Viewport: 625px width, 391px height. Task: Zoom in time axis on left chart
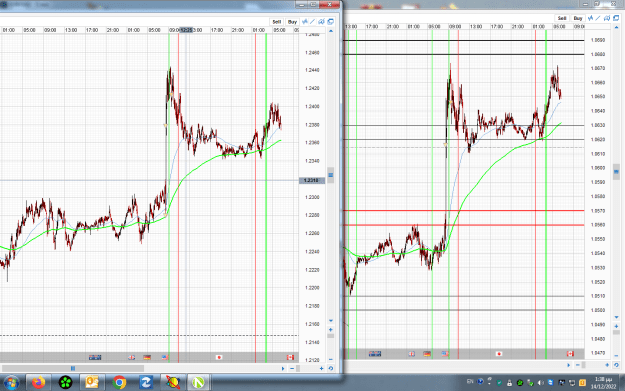pos(322,369)
